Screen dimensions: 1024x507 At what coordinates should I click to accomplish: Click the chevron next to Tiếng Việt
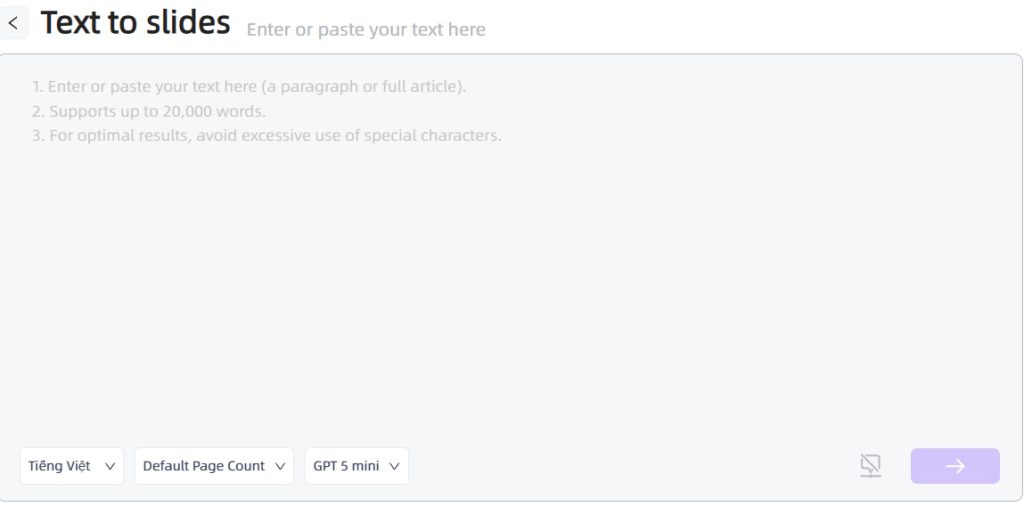point(110,466)
